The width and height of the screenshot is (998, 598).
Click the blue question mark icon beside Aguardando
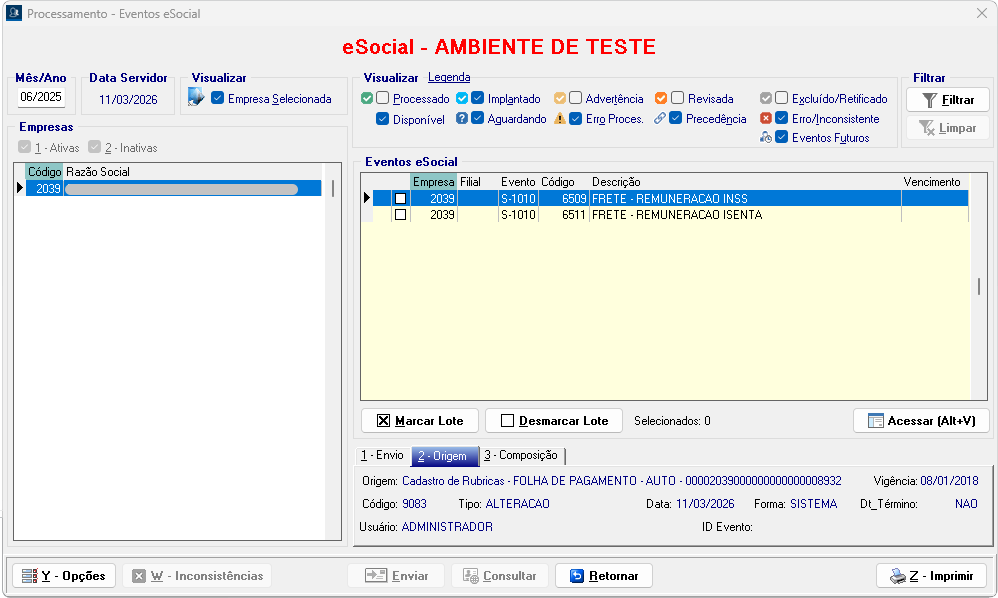(x=462, y=119)
